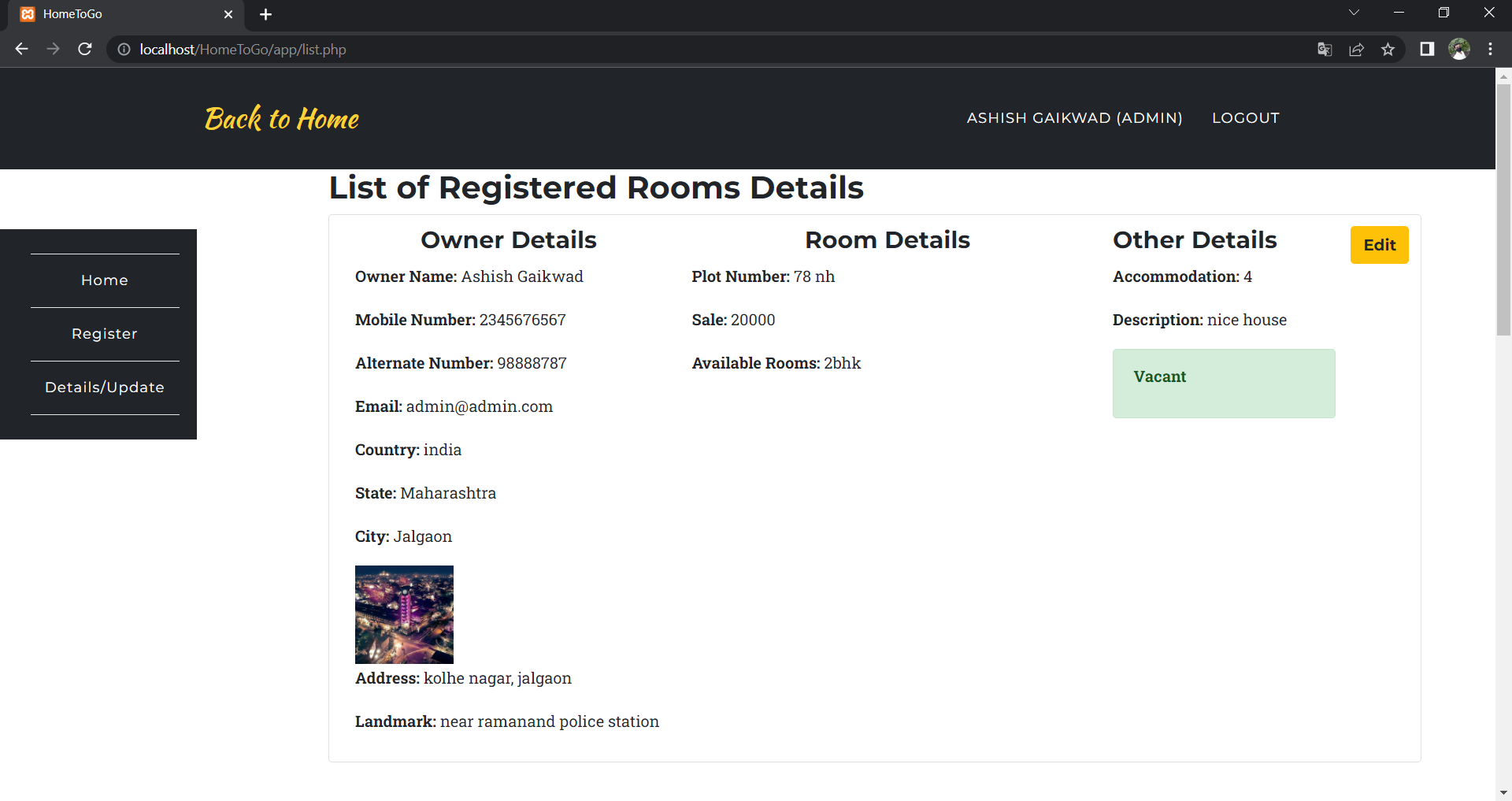Click the site information icon in address bar
The height and width of the screenshot is (801, 1512).
pyautogui.click(x=124, y=49)
